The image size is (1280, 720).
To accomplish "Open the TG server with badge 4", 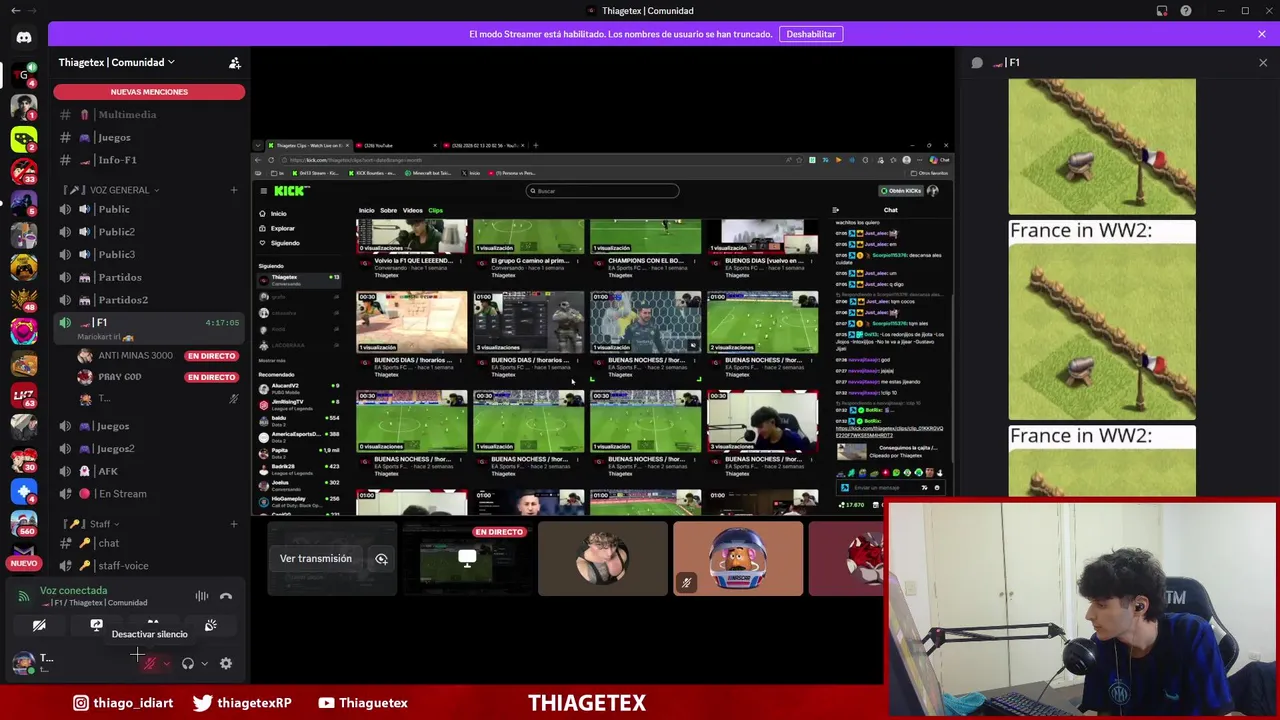I will pos(24,73).
